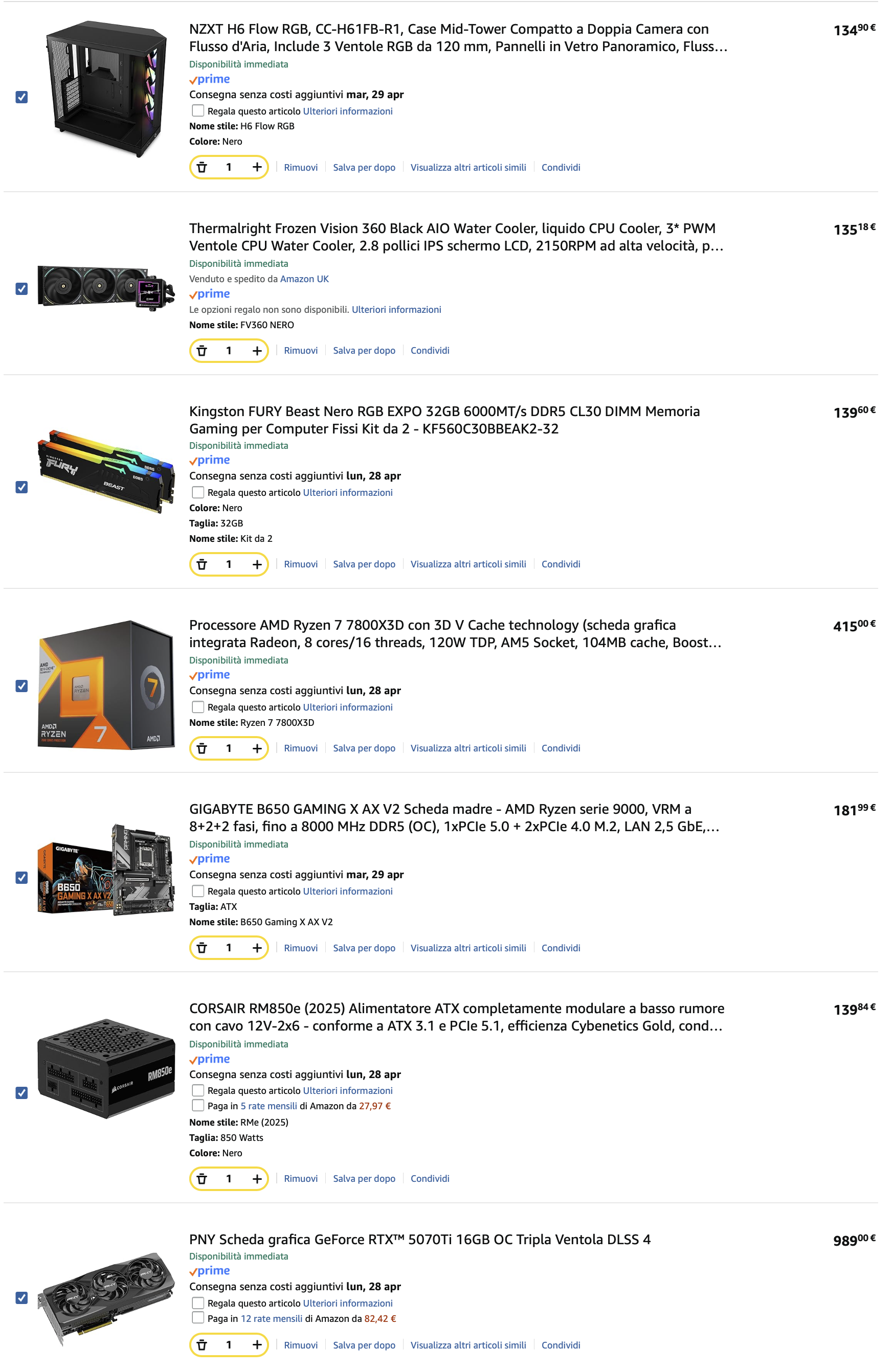The width and height of the screenshot is (893, 1372).
Task: Increase quantity of Ryzen 7 7800X3D processor
Action: (x=257, y=748)
